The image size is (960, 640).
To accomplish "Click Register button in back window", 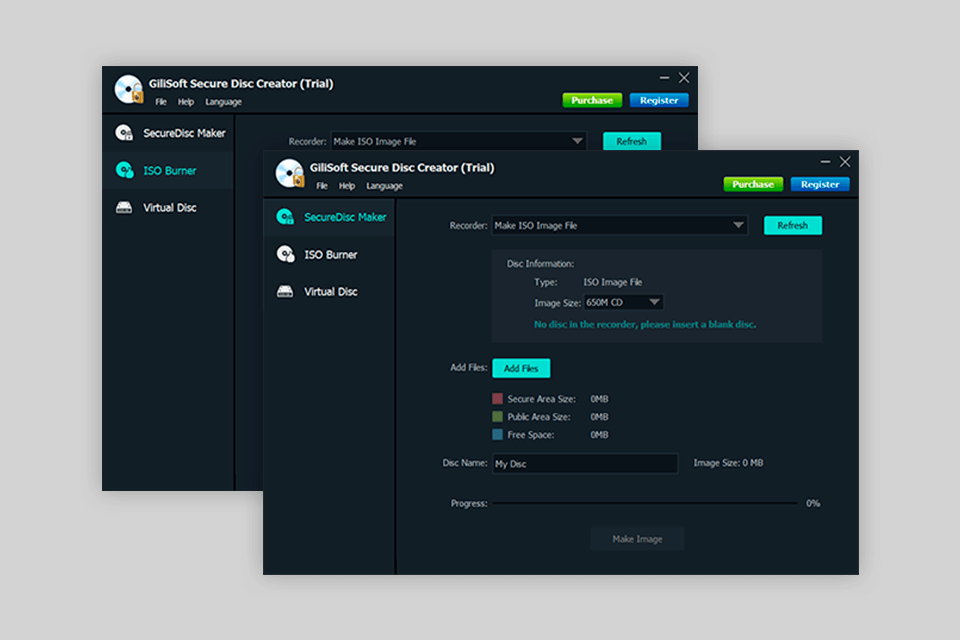I will pos(659,100).
